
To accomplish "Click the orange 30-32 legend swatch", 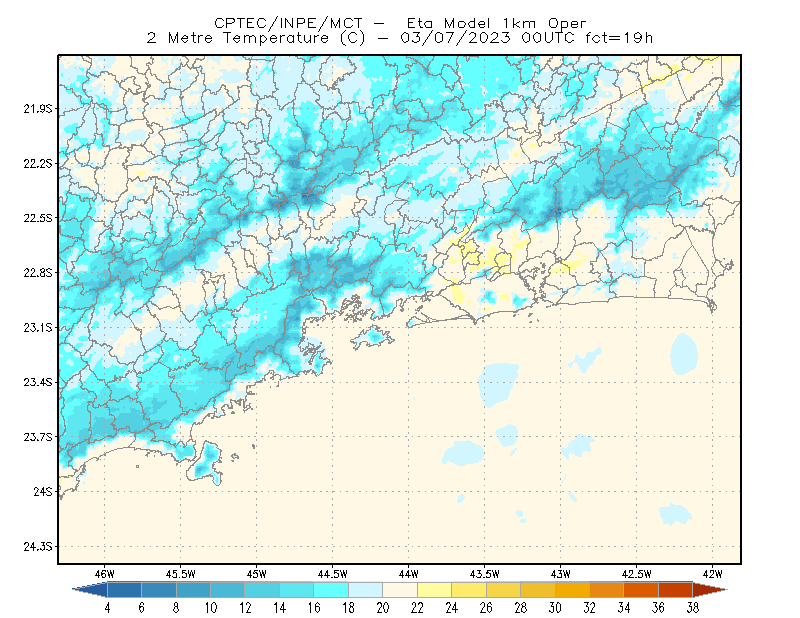I will 572,589.
